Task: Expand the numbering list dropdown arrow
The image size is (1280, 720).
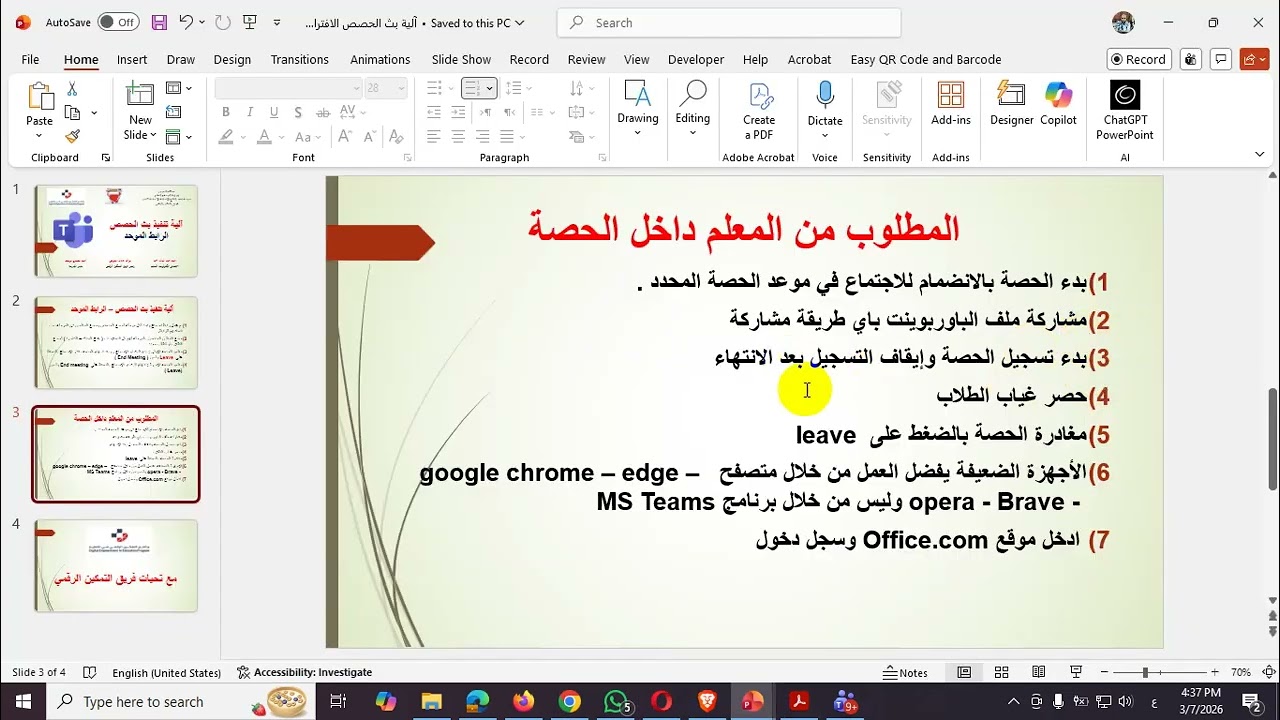Action: coord(489,88)
